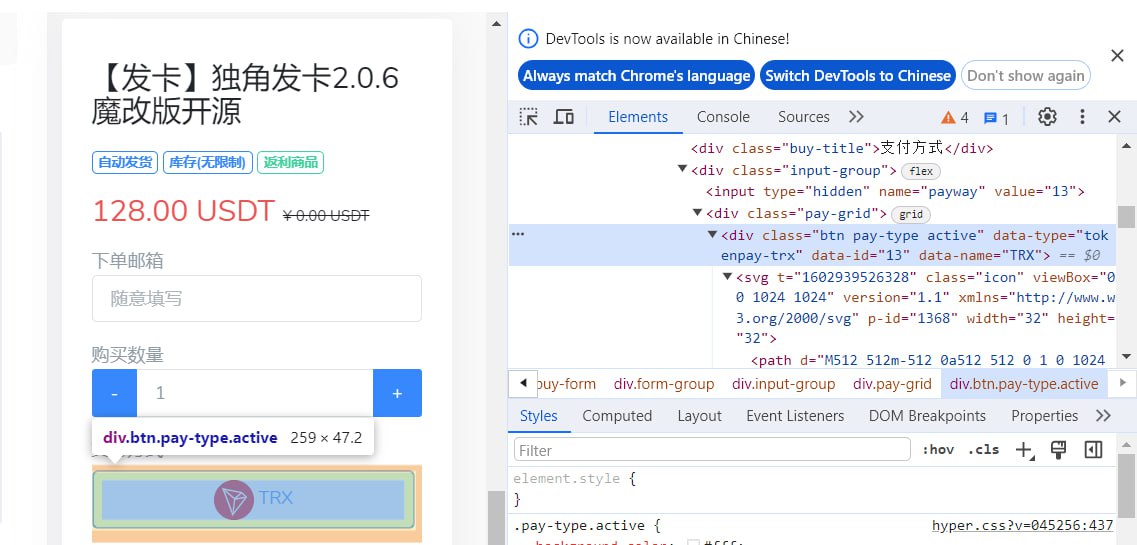This screenshot has height=545, width=1137.
Task: Show more DevTools panel tabs chevron
Action: tap(856, 117)
